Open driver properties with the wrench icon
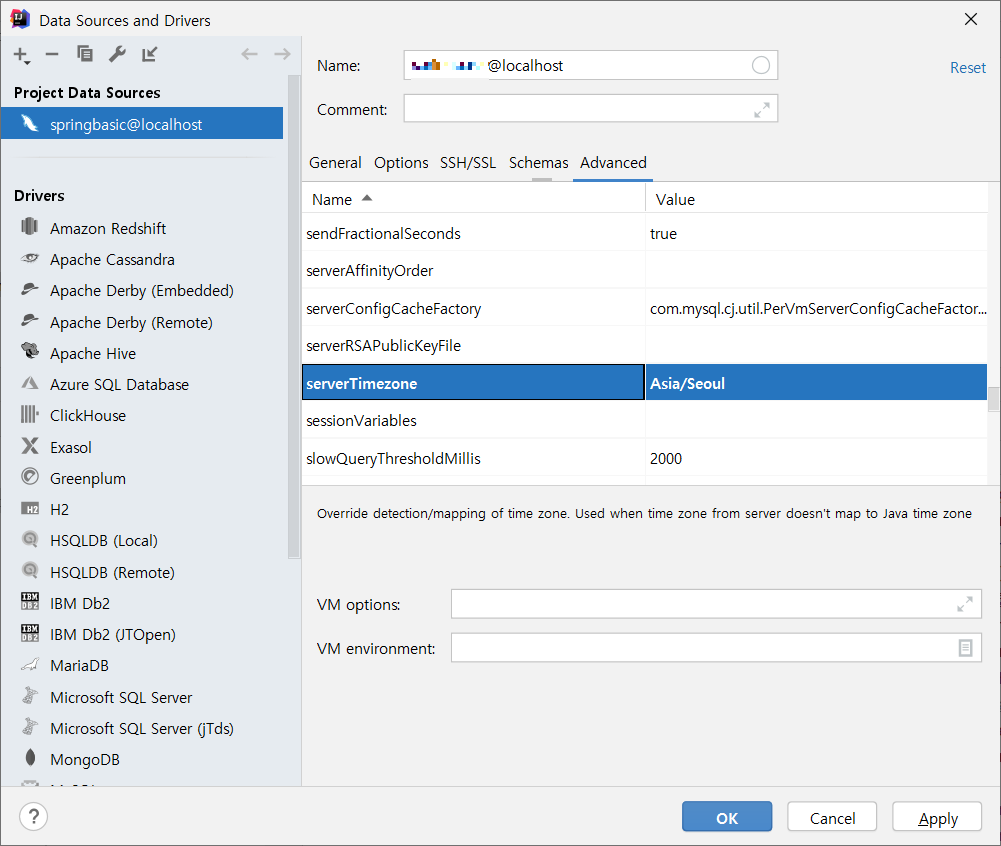Viewport: 1001px width, 846px height. pyautogui.click(x=117, y=55)
